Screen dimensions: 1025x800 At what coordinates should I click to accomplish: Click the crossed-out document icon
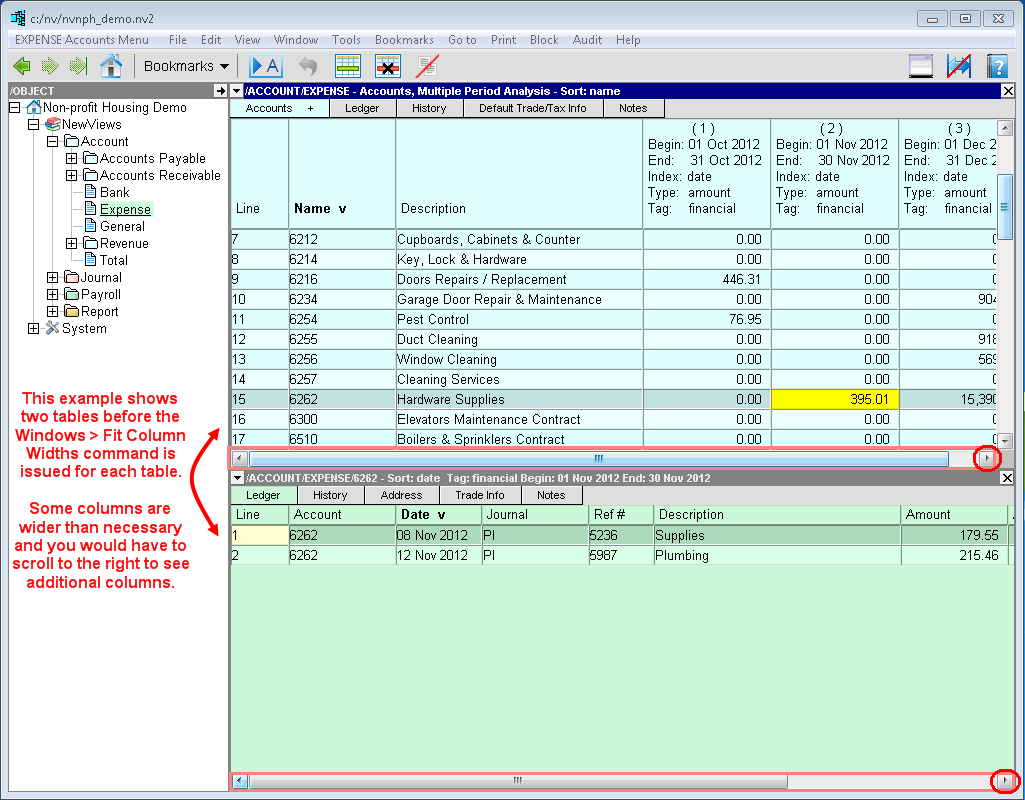click(x=428, y=66)
